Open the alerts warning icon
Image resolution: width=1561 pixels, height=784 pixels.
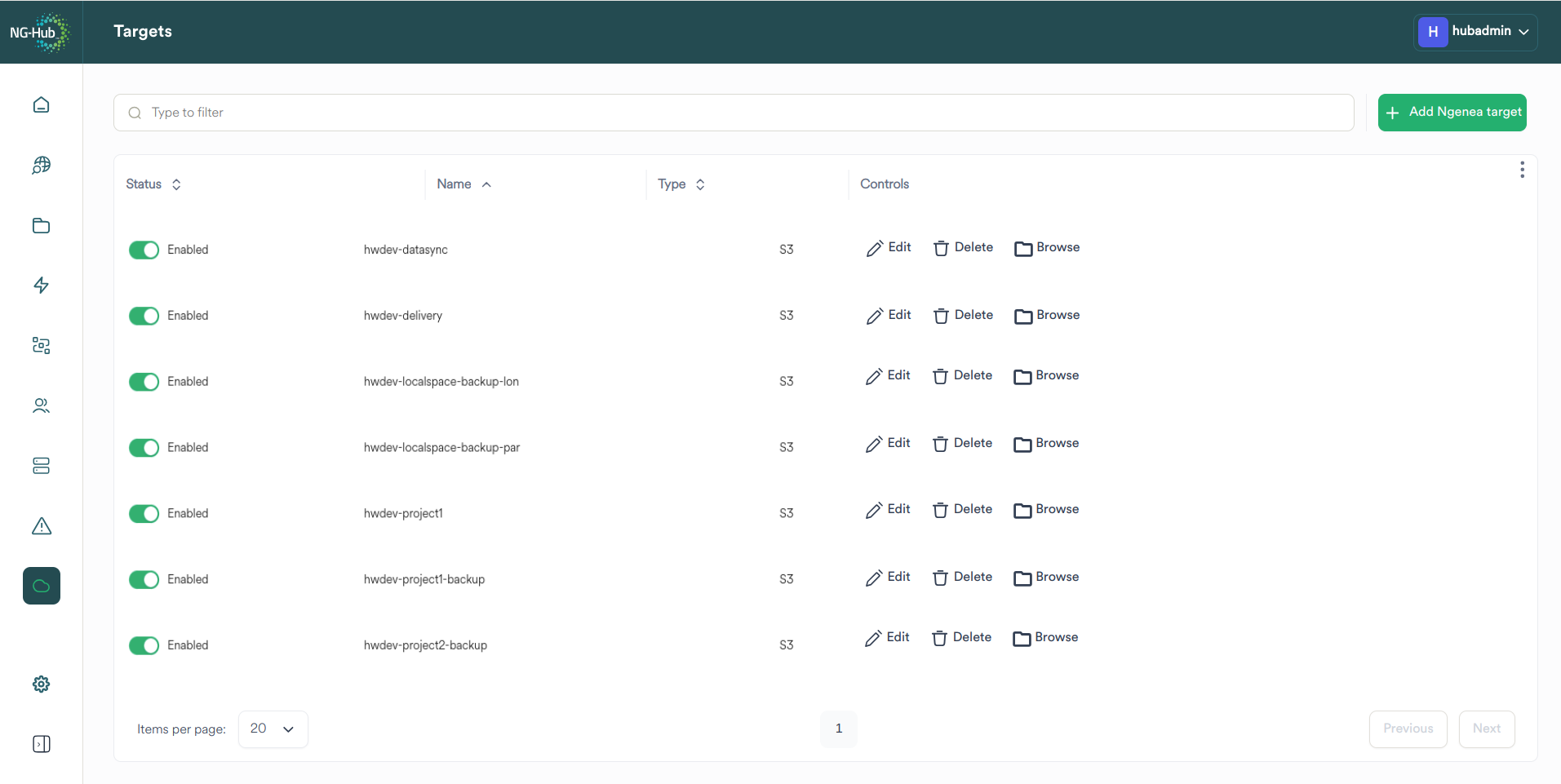click(x=41, y=526)
